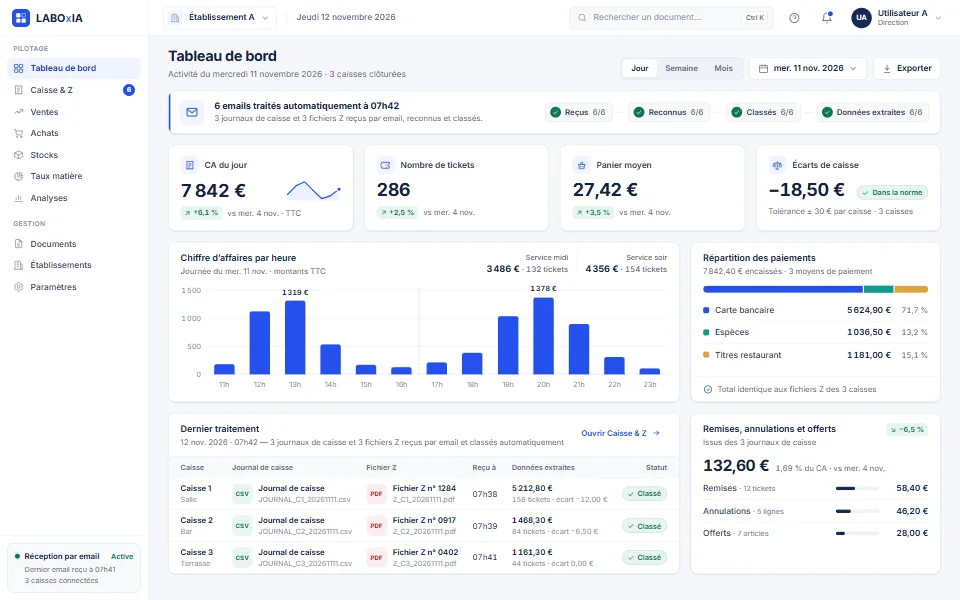Screen dimensions: 960x600
Task: Click the CA du jour card icon
Action: (189, 165)
